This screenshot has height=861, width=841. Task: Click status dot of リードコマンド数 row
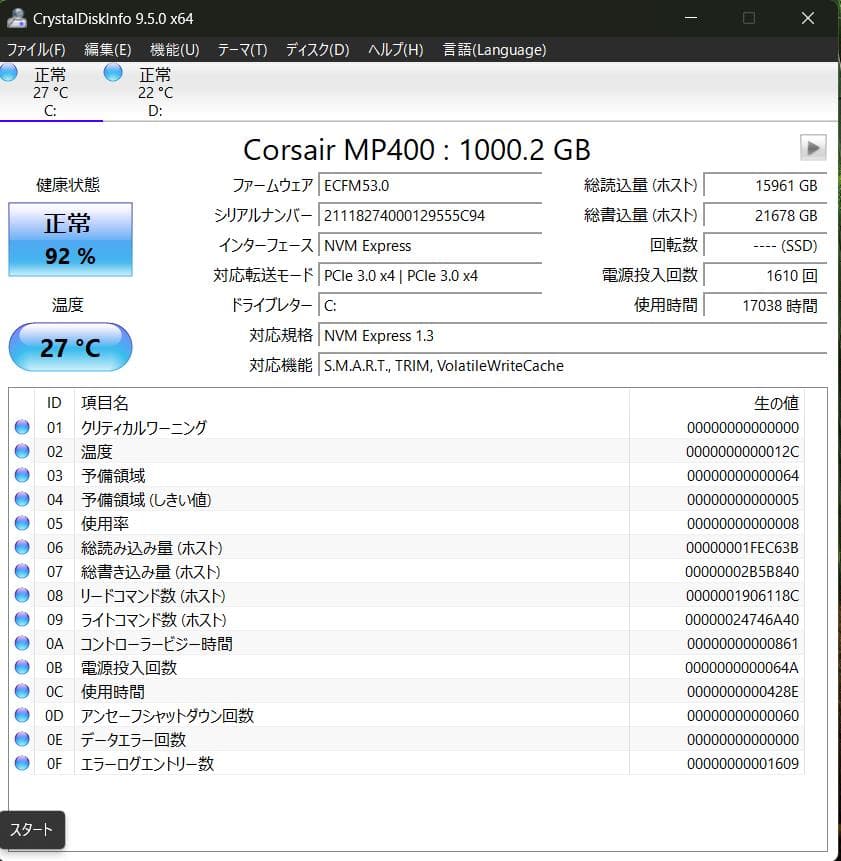click(22, 595)
